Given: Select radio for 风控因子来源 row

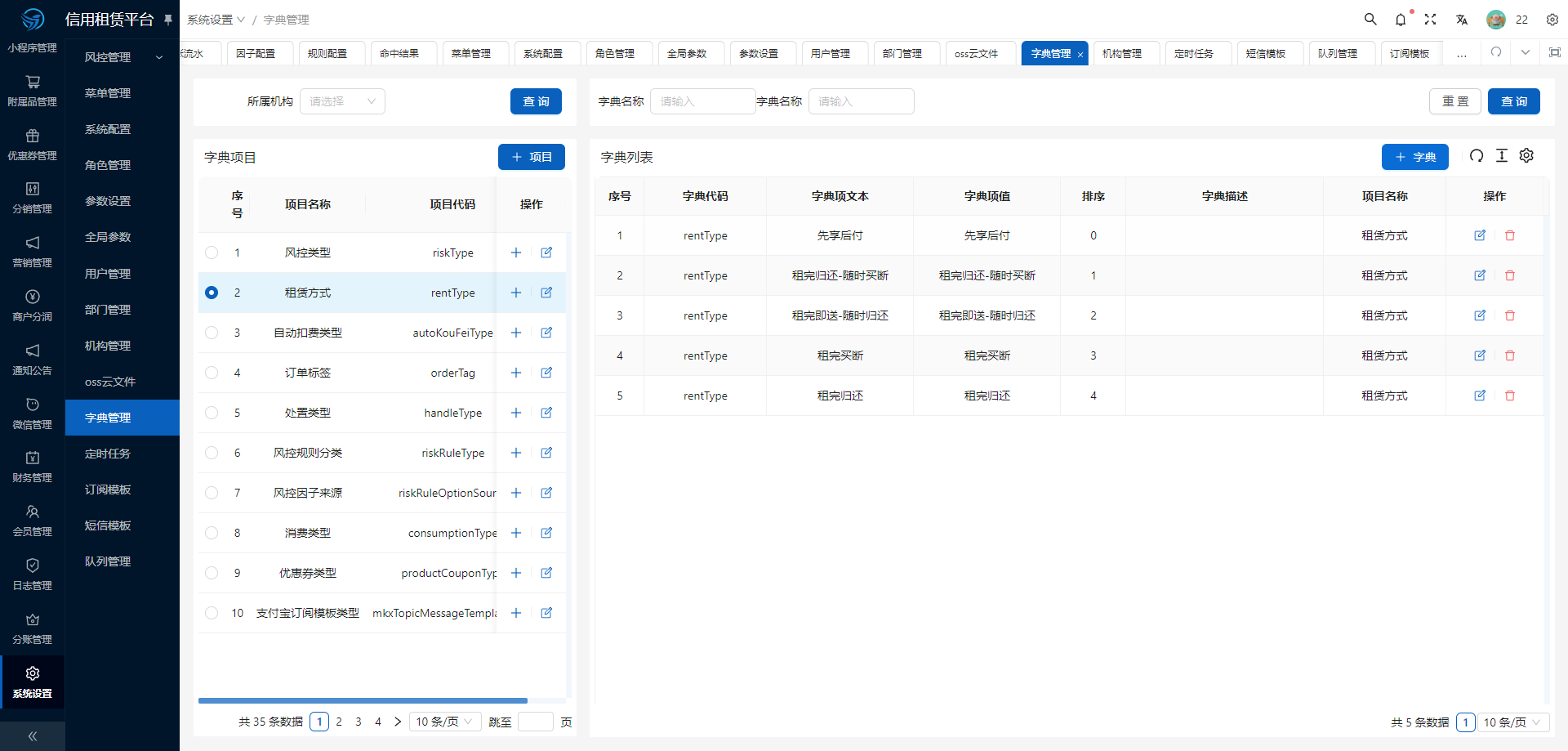Looking at the screenshot, I should click(x=212, y=493).
